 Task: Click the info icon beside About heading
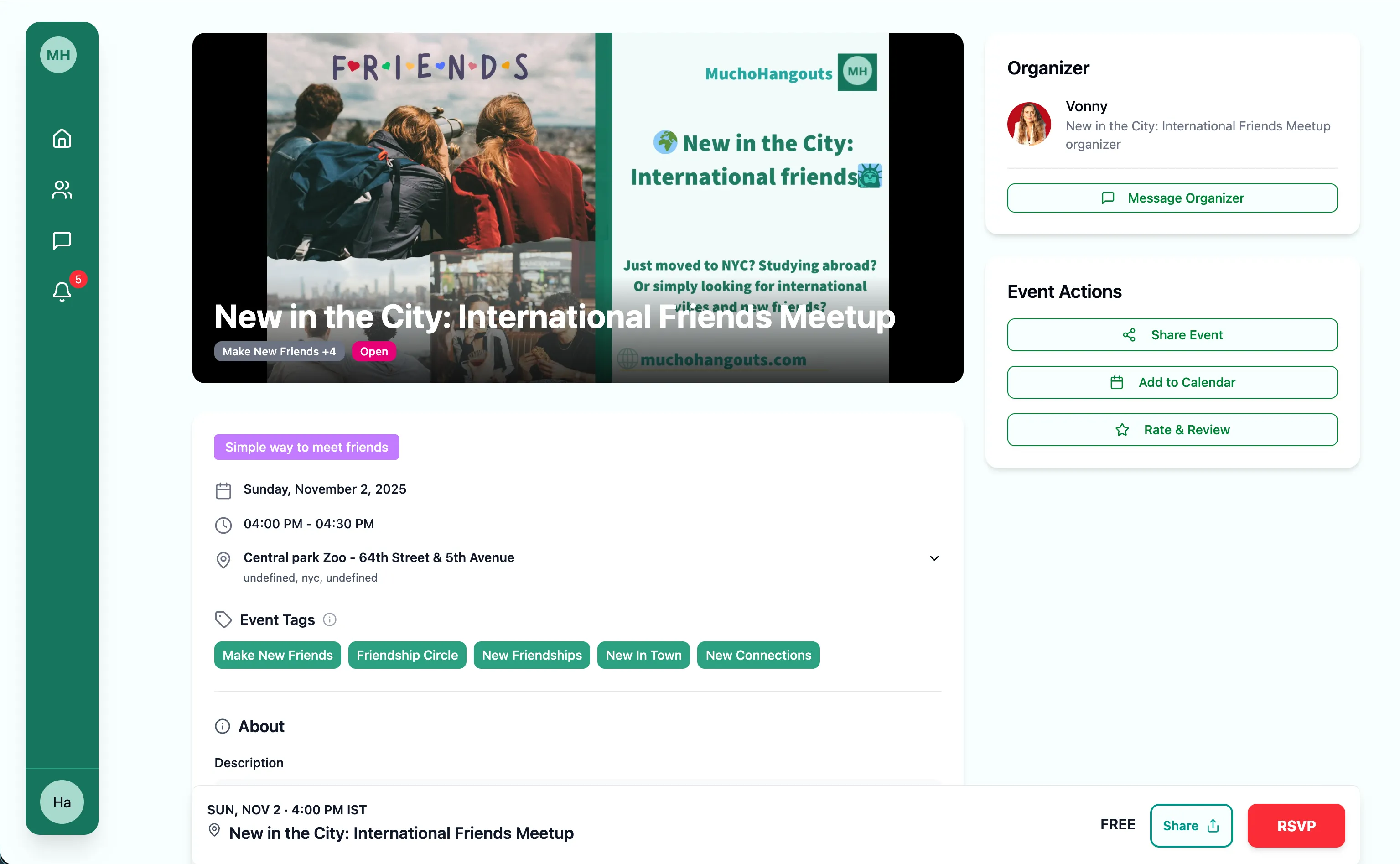222,726
